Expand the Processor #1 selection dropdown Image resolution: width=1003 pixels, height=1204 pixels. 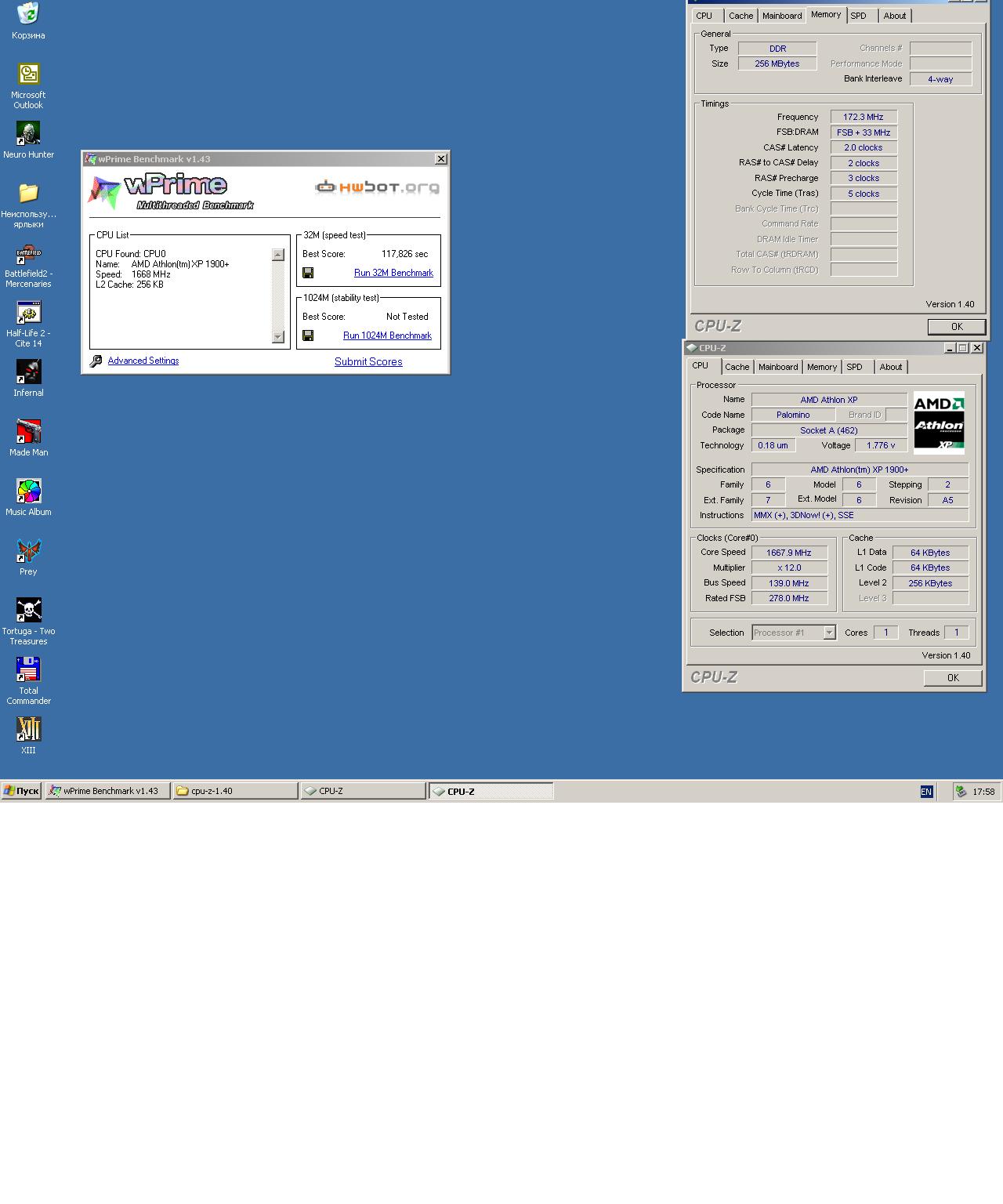click(829, 633)
